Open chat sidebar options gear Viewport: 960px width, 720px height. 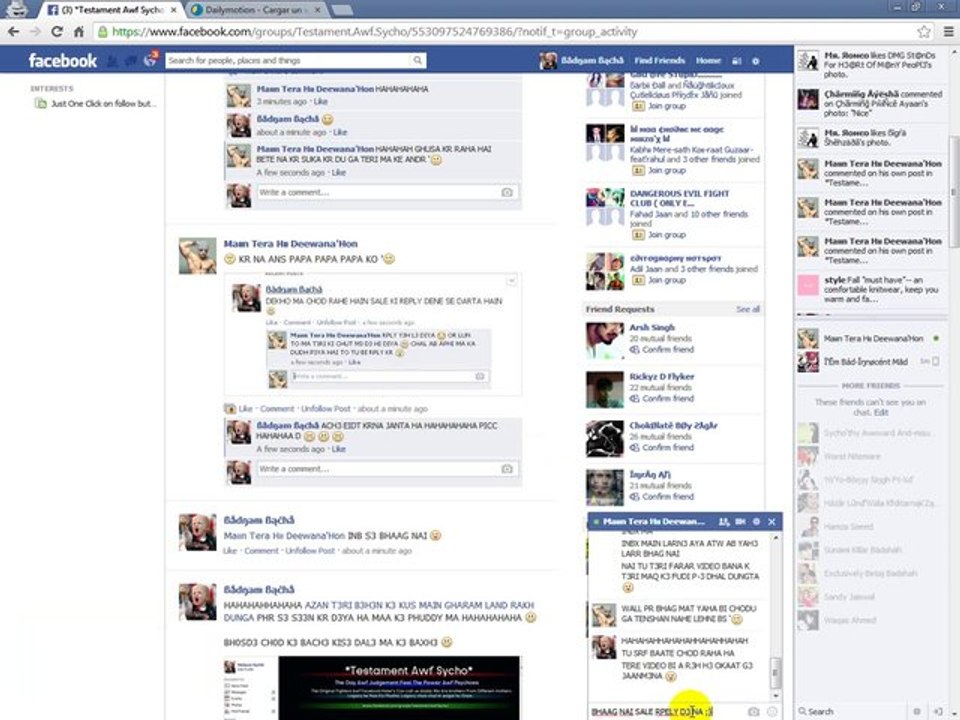[x=917, y=711]
